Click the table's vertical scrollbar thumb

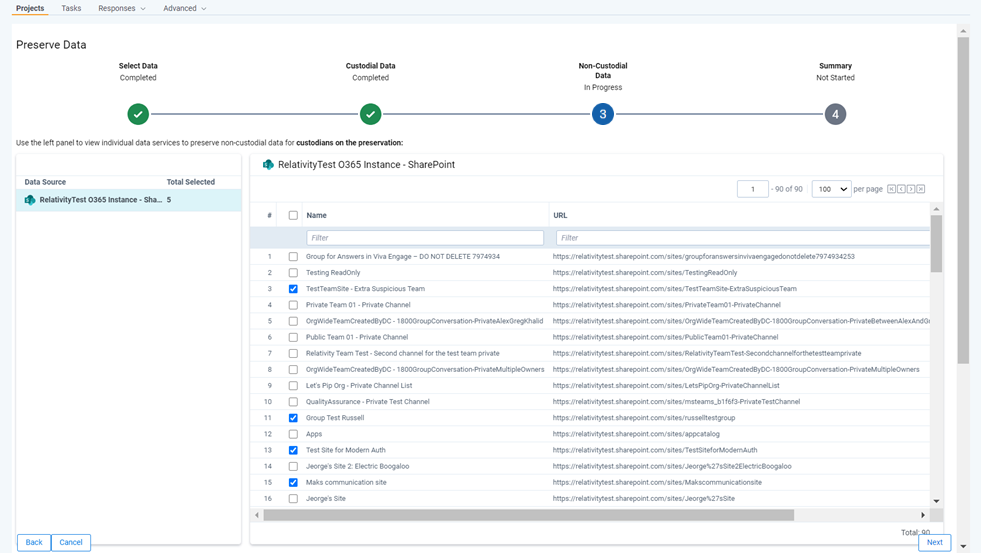(936, 244)
